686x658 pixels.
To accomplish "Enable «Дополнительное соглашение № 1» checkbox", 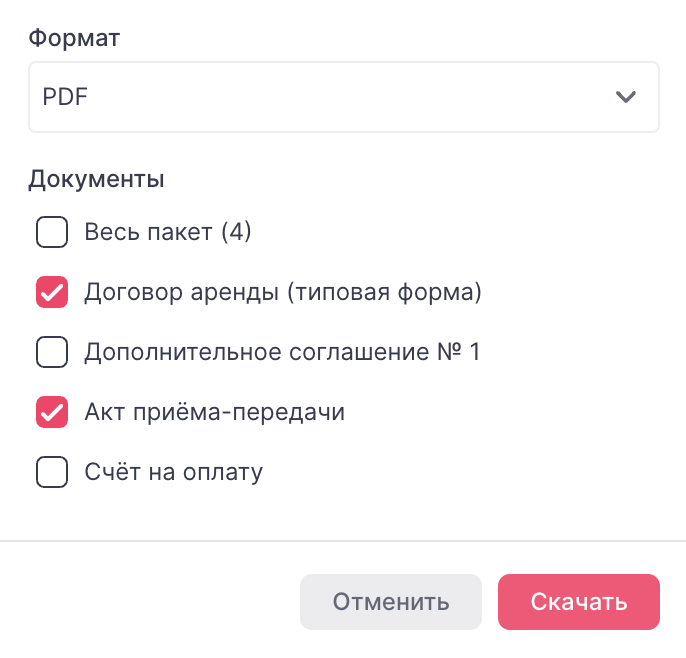I will point(52,352).
